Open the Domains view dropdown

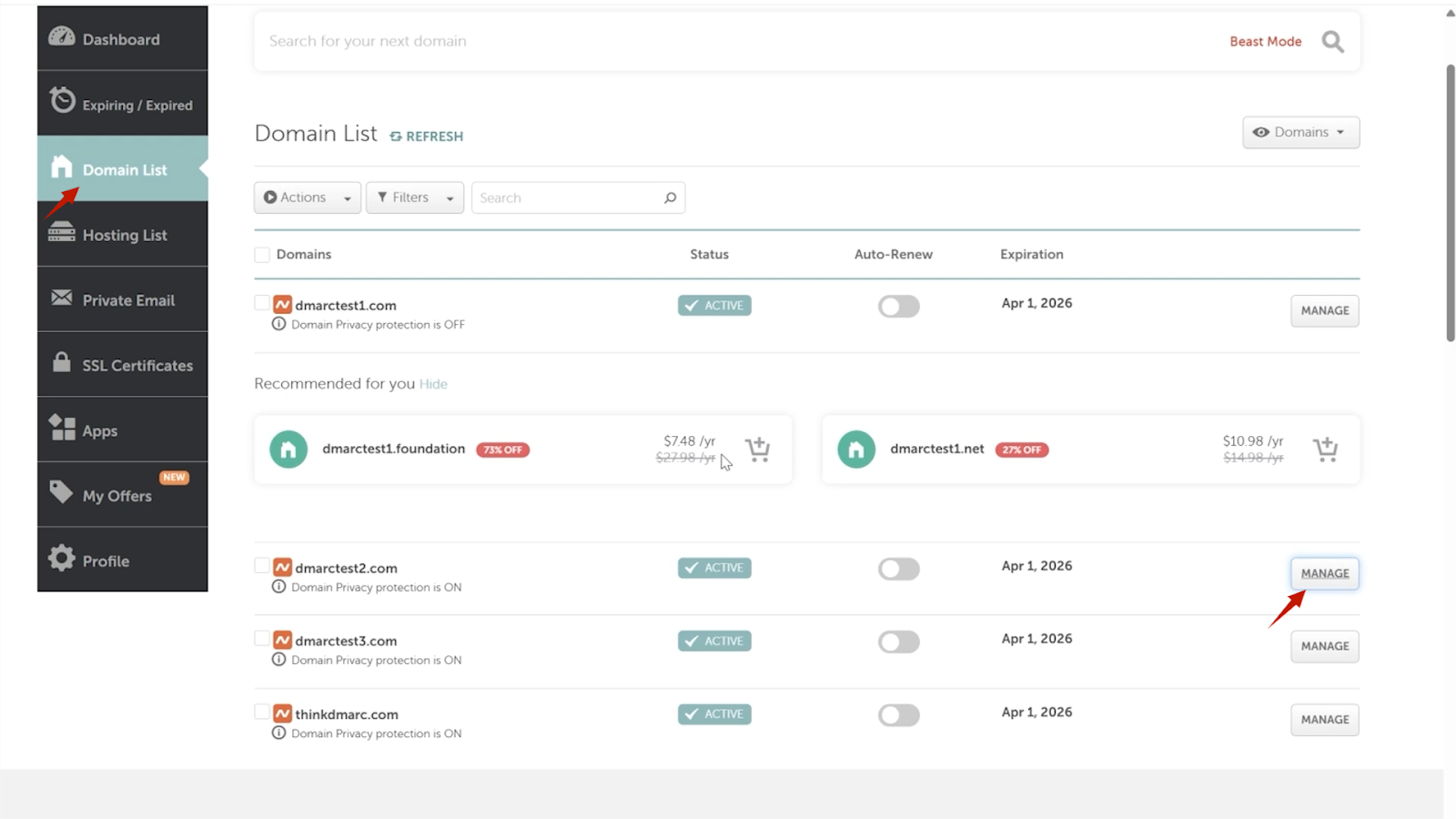coord(1300,133)
